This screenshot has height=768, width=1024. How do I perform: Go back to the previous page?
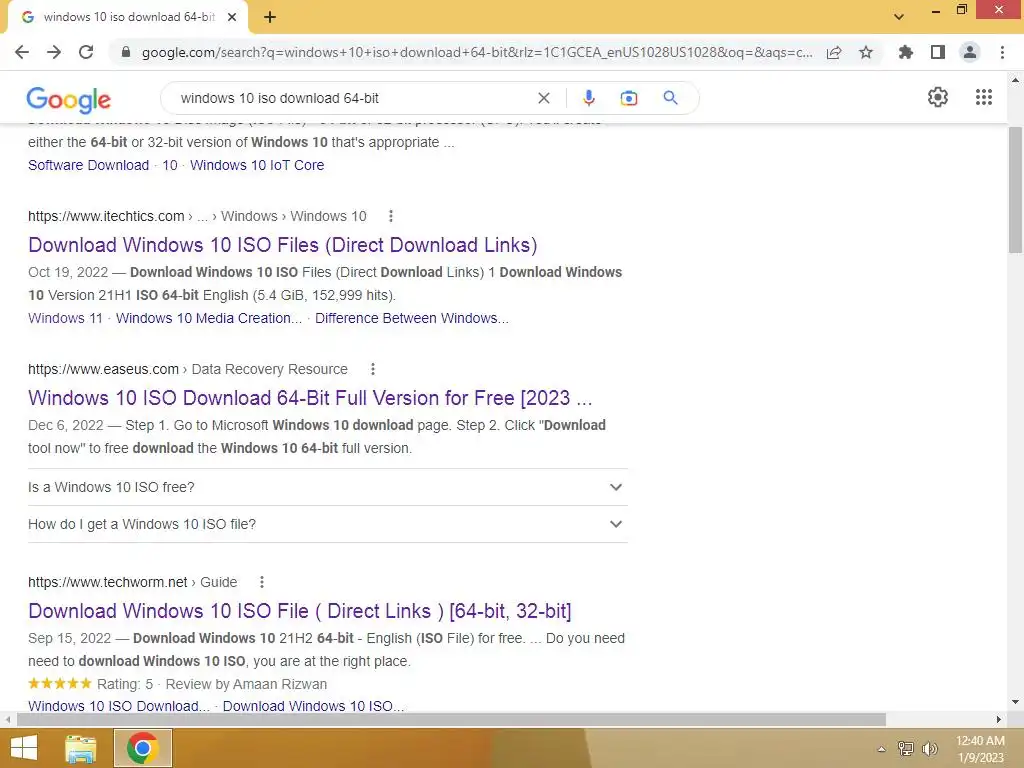point(22,52)
